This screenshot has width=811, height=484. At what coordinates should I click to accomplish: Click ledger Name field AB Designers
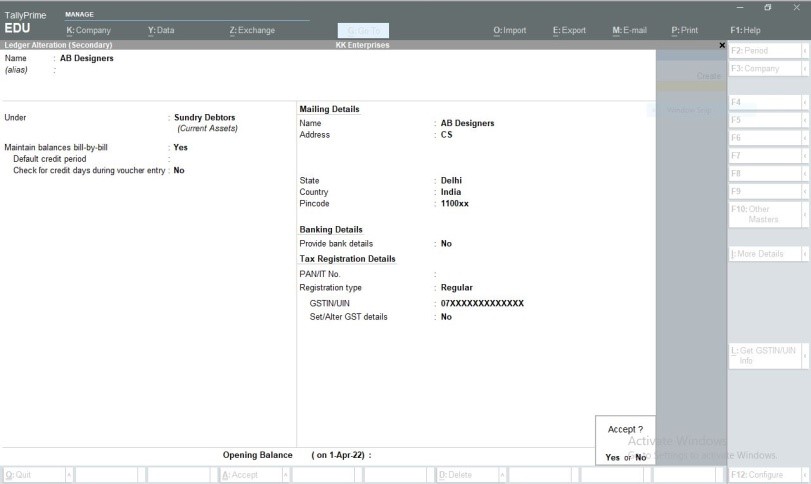pos(86,58)
